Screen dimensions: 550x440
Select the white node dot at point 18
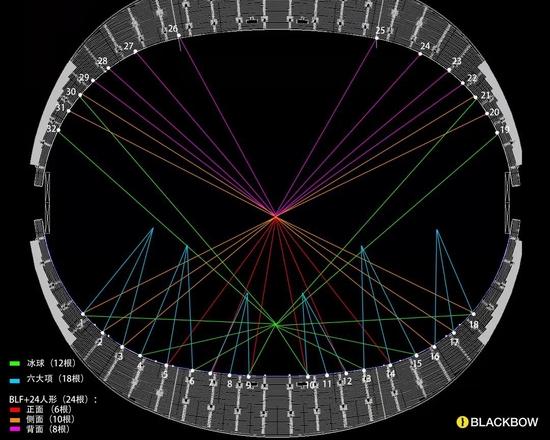pos(474,314)
